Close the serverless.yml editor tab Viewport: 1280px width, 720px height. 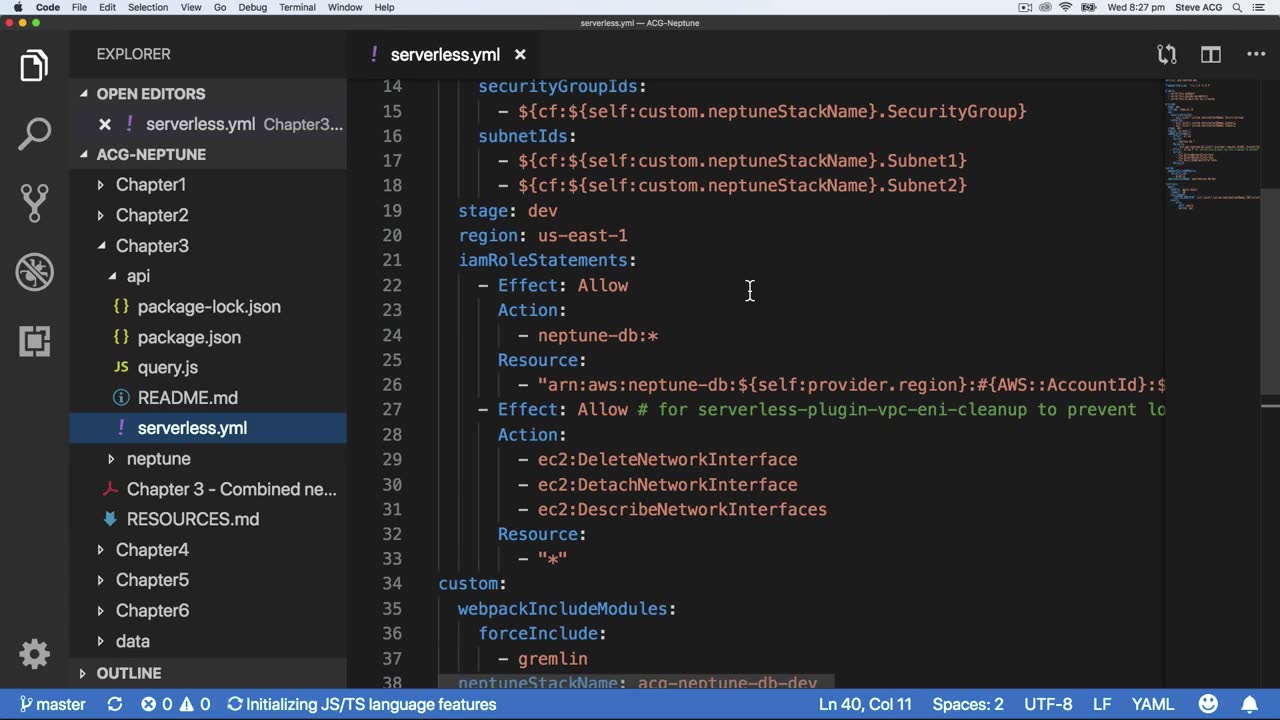pos(520,55)
